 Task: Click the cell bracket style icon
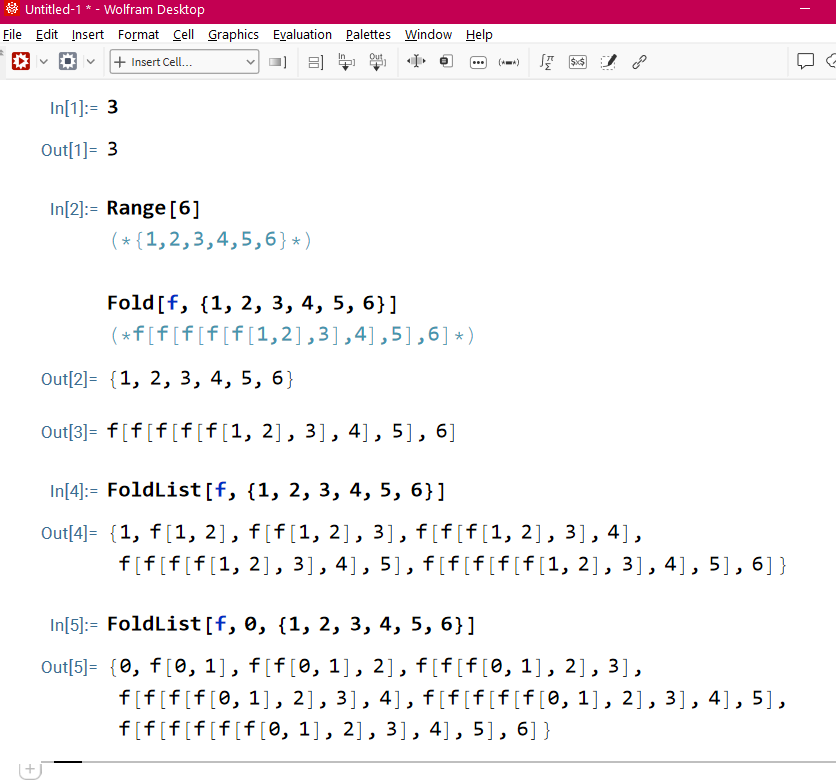(x=278, y=62)
